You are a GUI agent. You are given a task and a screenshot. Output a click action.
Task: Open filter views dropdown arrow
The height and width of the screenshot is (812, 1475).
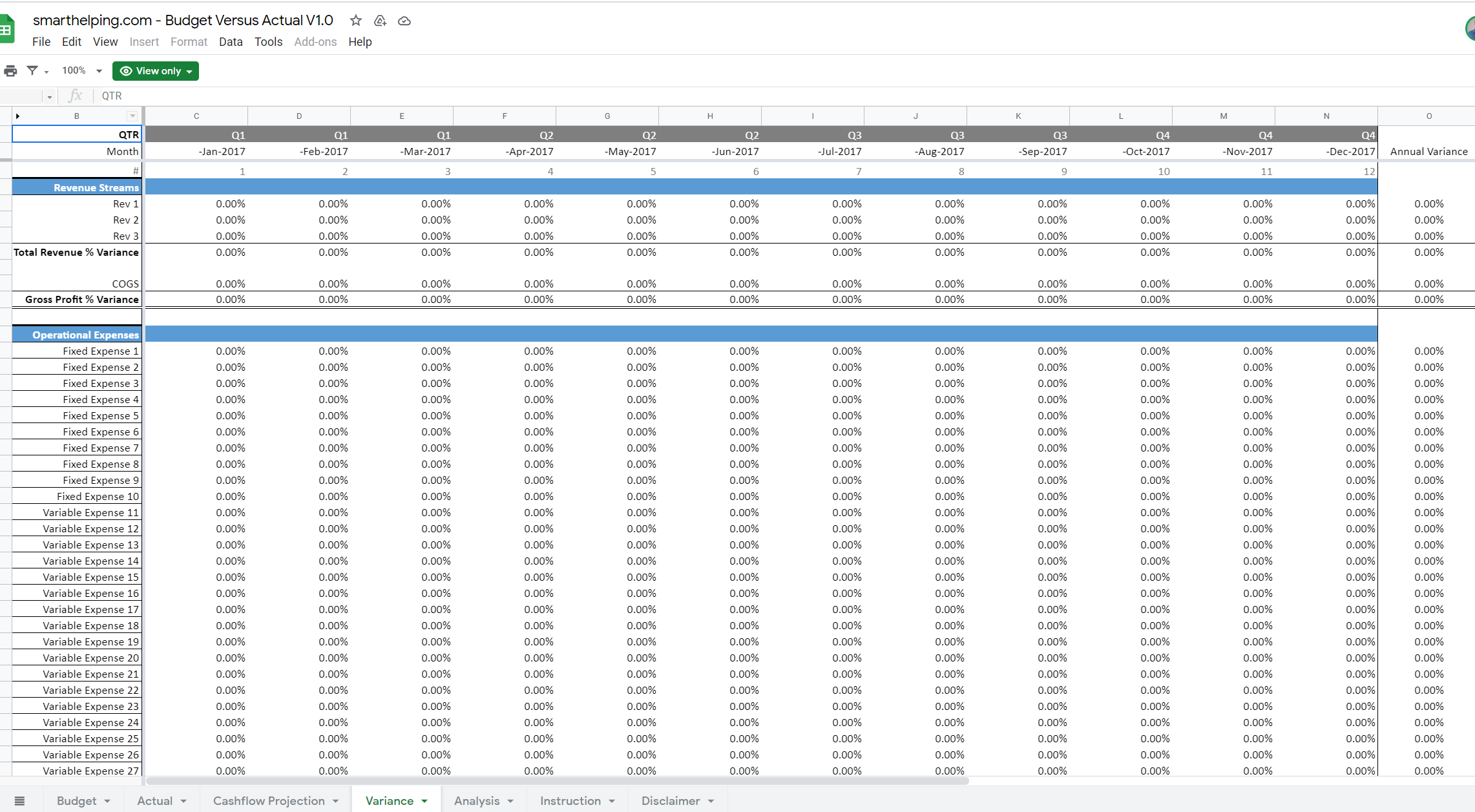(x=47, y=72)
